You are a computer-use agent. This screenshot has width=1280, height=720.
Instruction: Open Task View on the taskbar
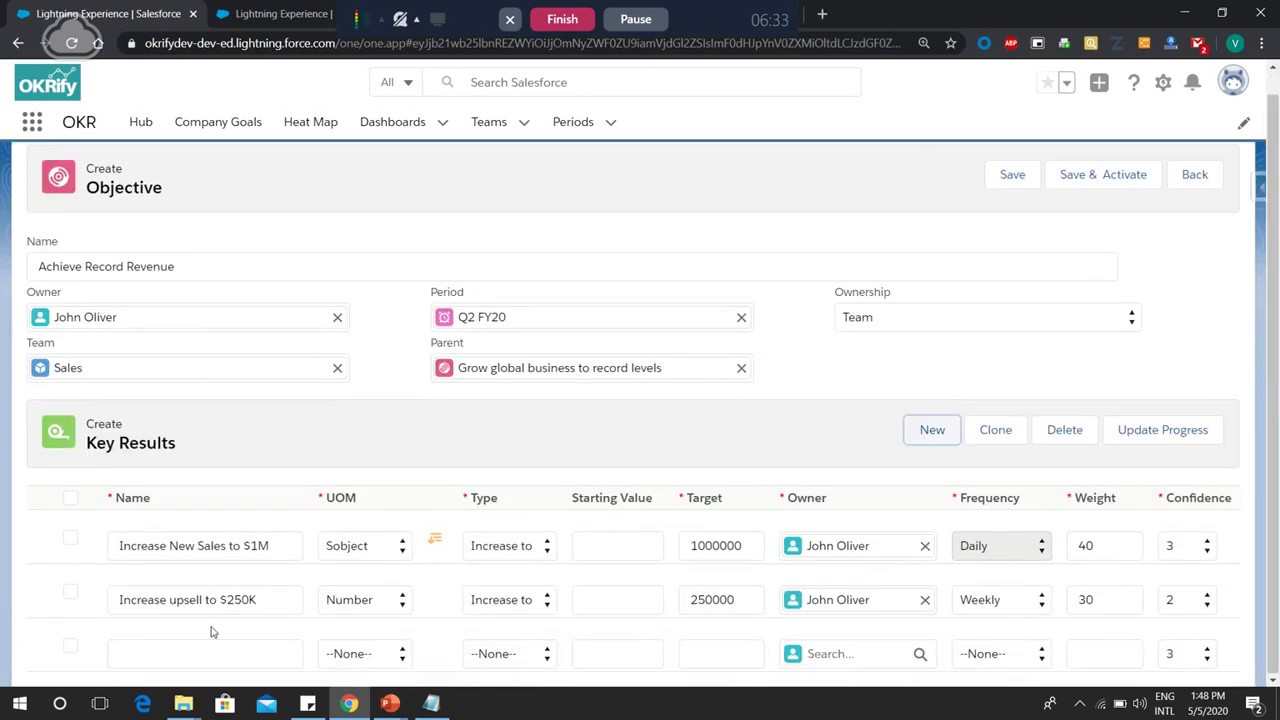tap(100, 703)
